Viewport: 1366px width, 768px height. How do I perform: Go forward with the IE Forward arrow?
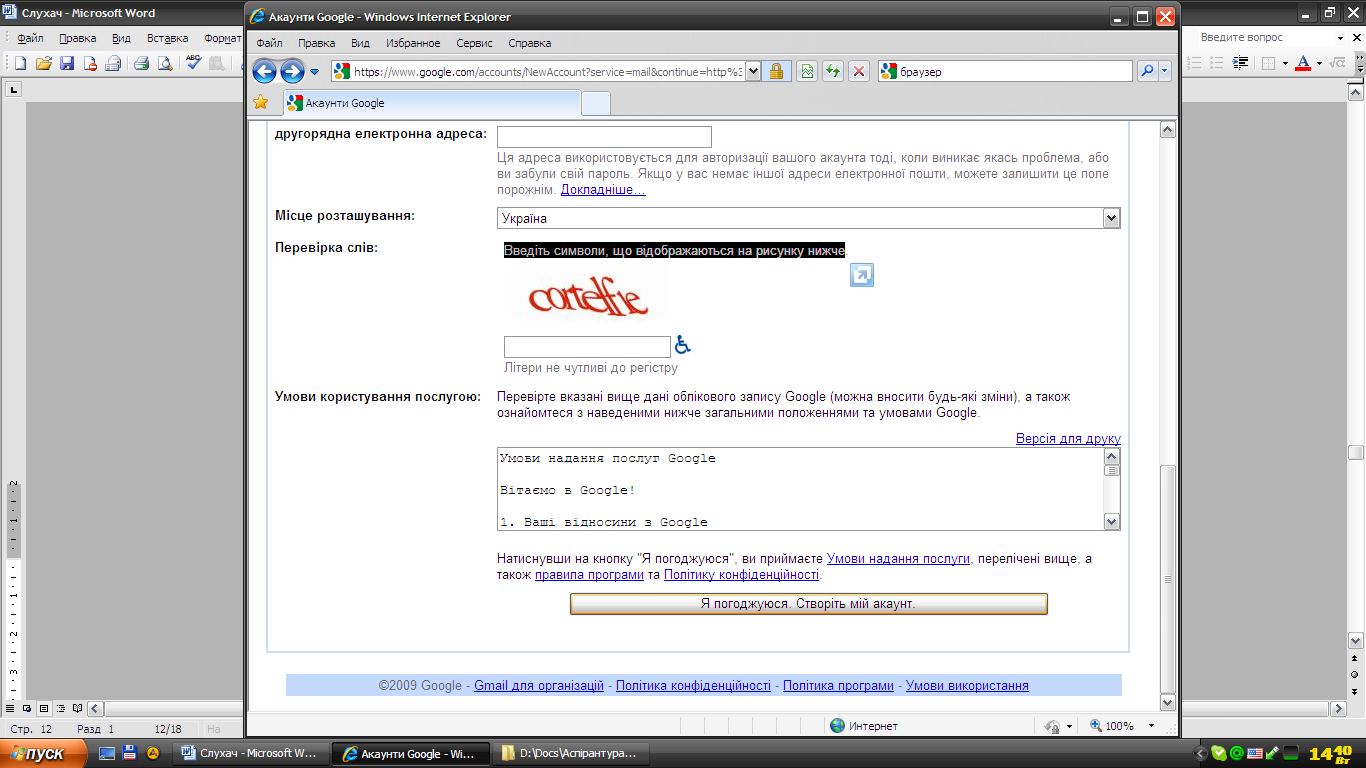(292, 71)
